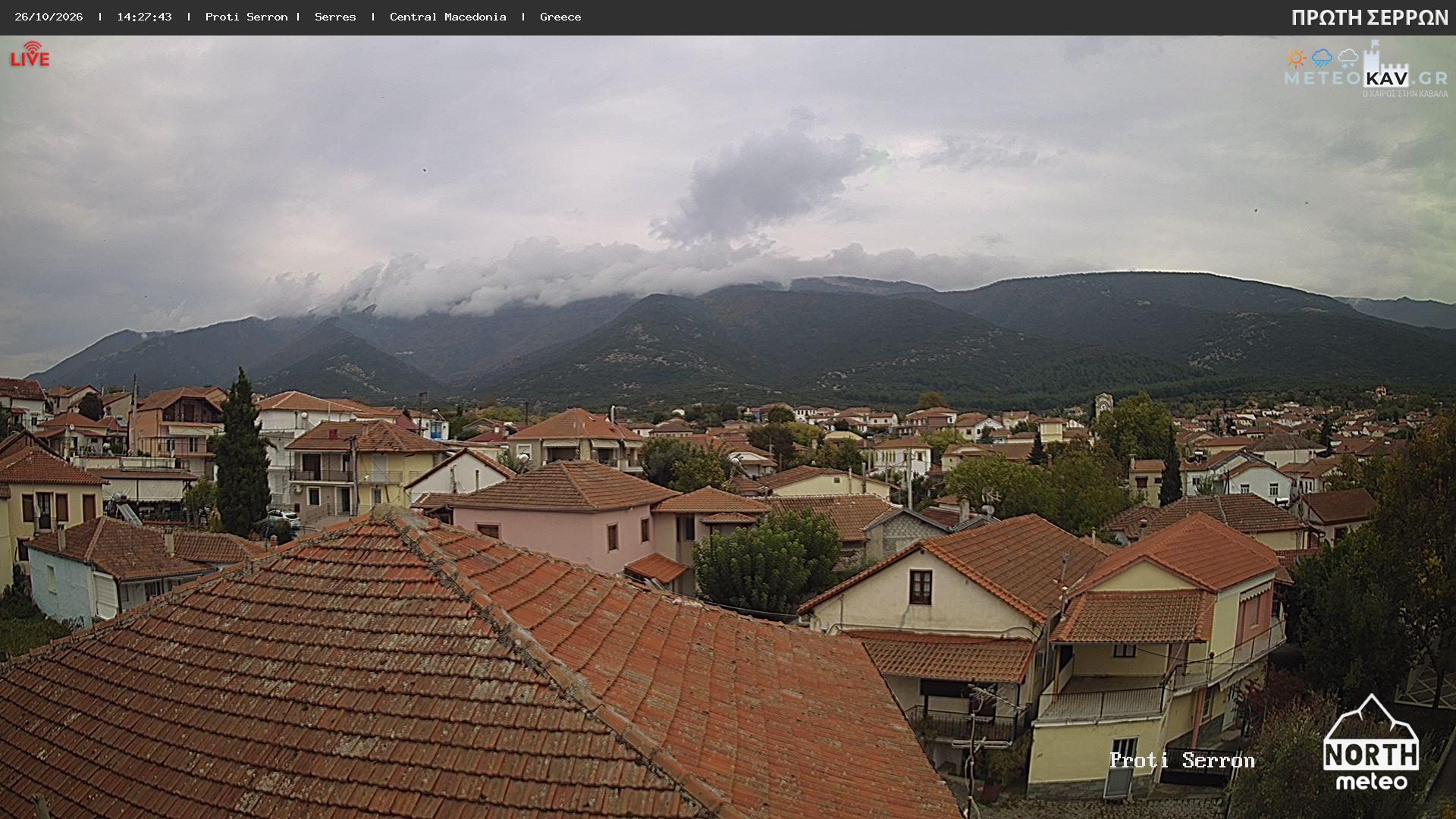
Task: Click the red LIVE indicator icon
Action: point(30,55)
